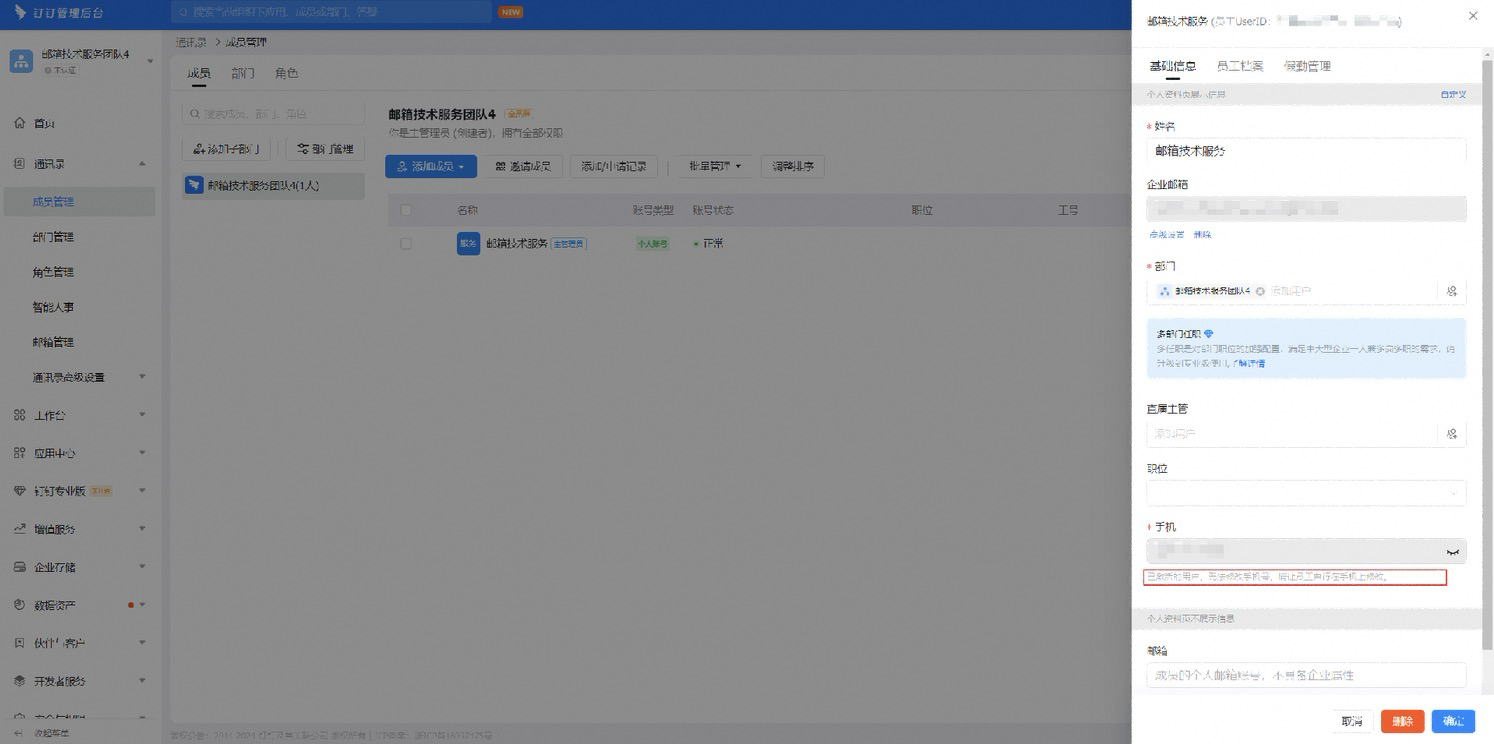Switch to 员工档案 tab in edit panel

[1240, 66]
